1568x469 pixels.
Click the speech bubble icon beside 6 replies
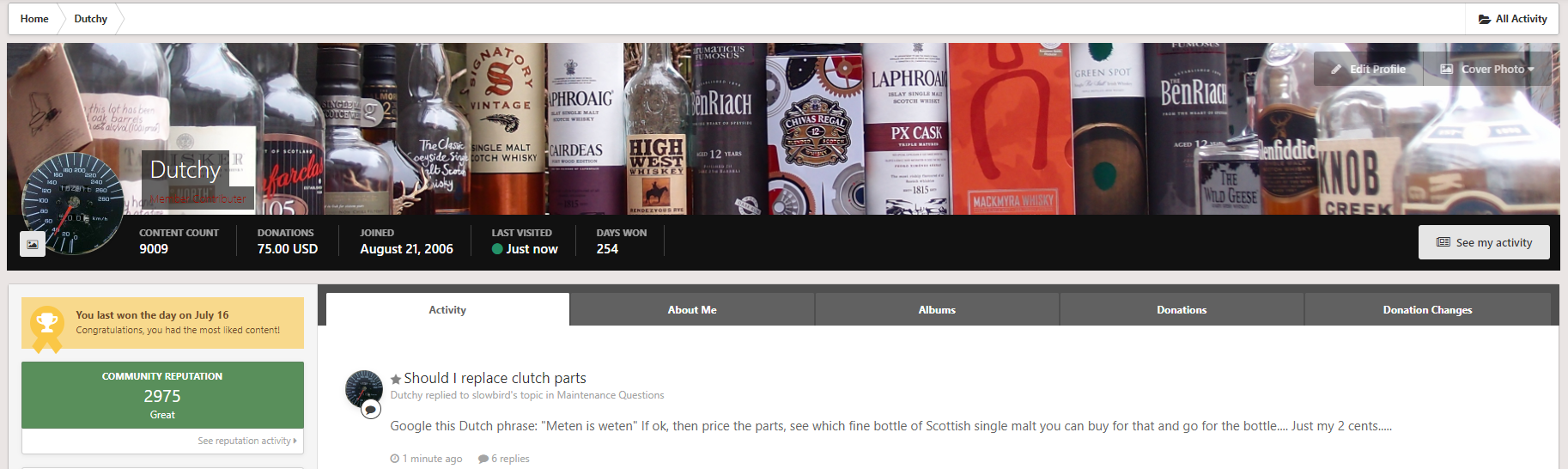483,459
